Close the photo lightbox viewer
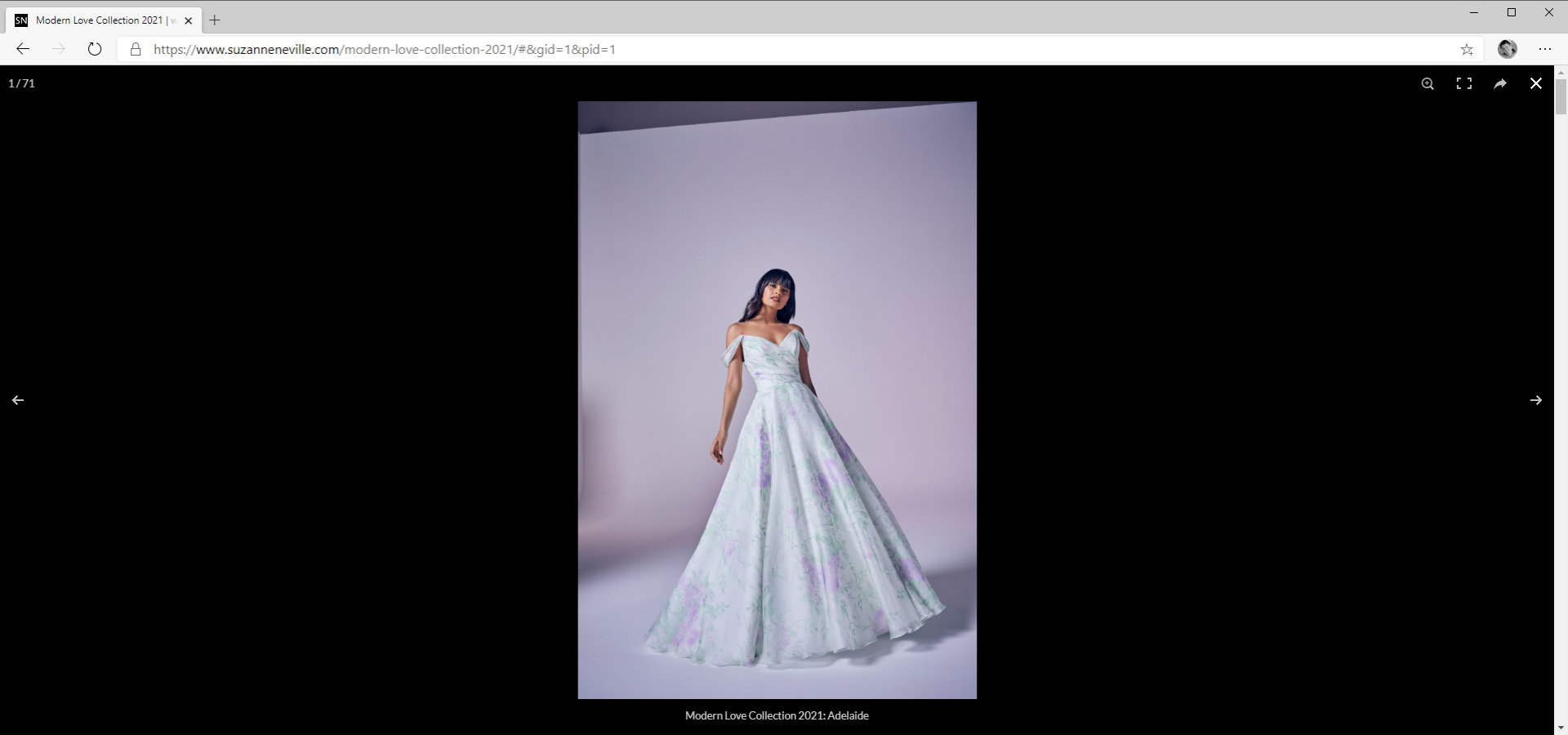The image size is (1568, 735). 1536,83
